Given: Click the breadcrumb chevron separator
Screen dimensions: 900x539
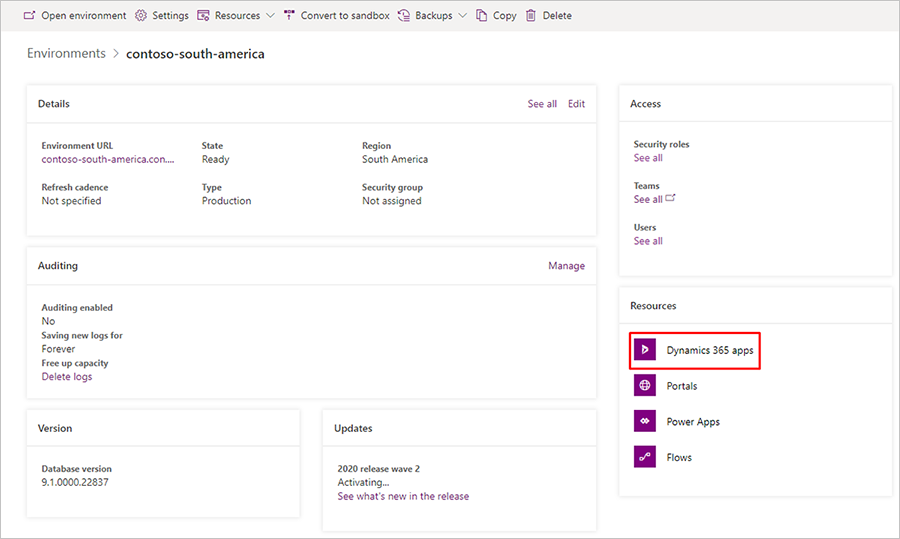Looking at the screenshot, I should click(x=116, y=53).
